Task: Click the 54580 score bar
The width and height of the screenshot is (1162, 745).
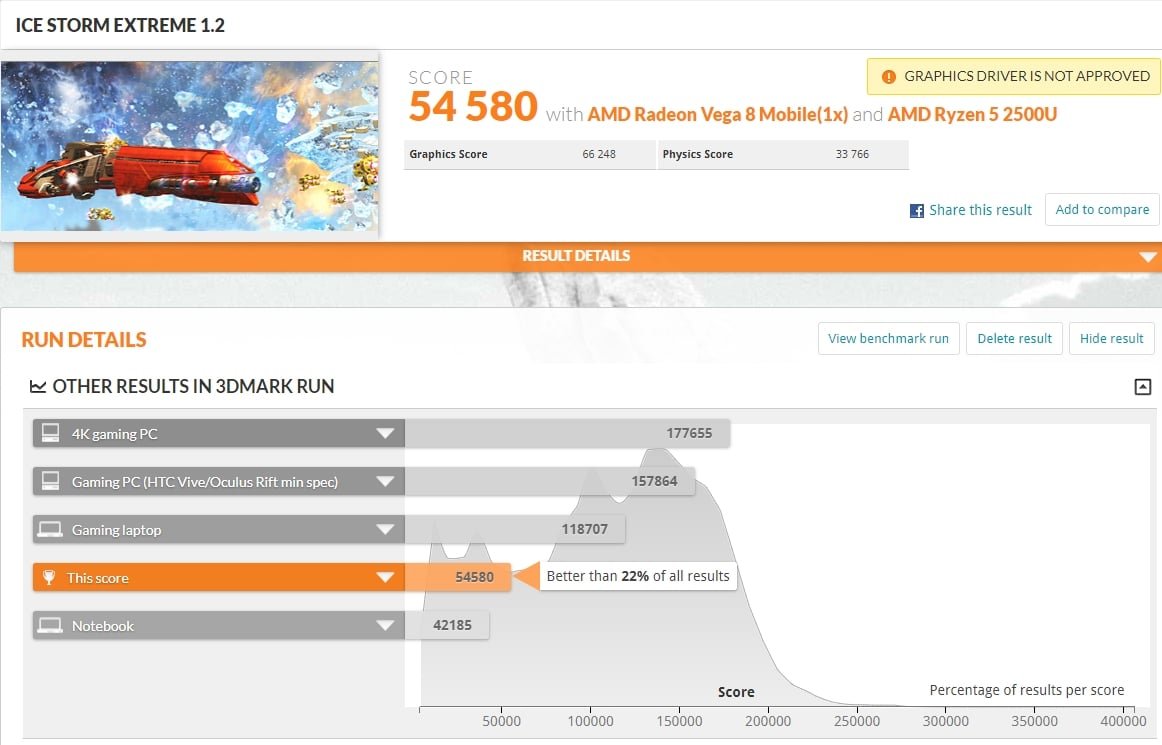Action: tap(458, 577)
